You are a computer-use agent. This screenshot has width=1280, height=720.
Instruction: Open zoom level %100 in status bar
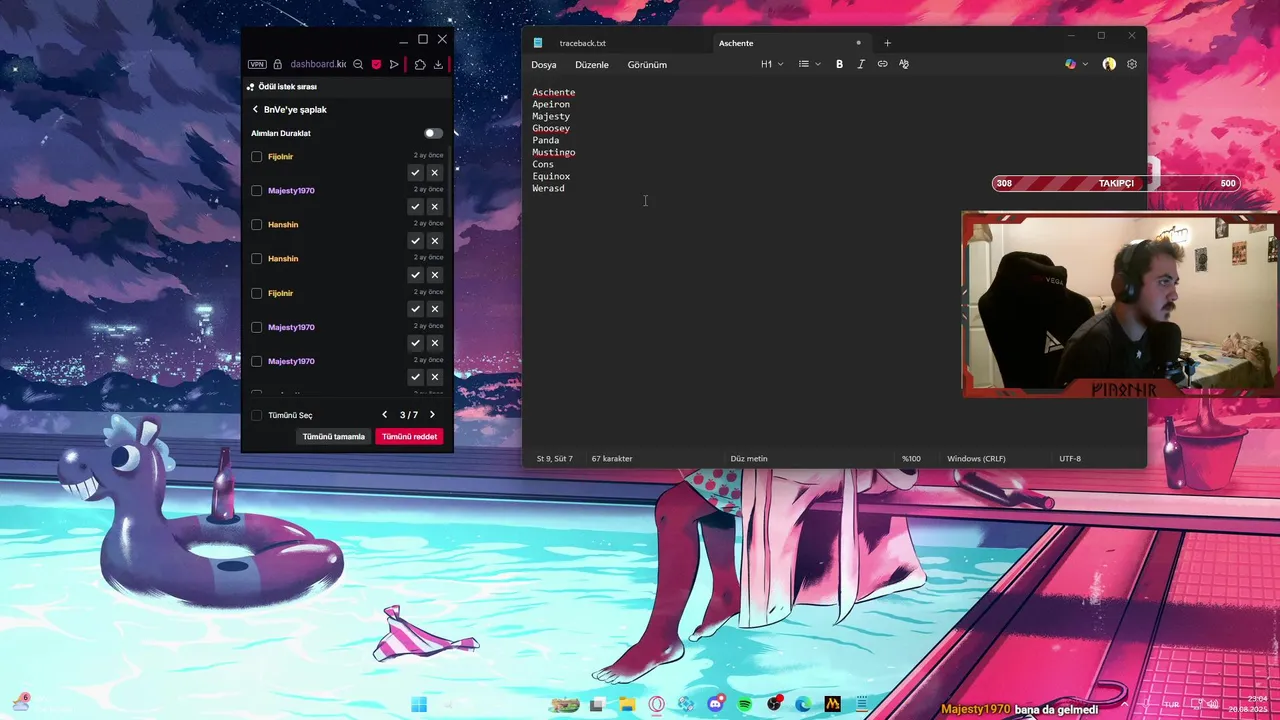coord(911,459)
